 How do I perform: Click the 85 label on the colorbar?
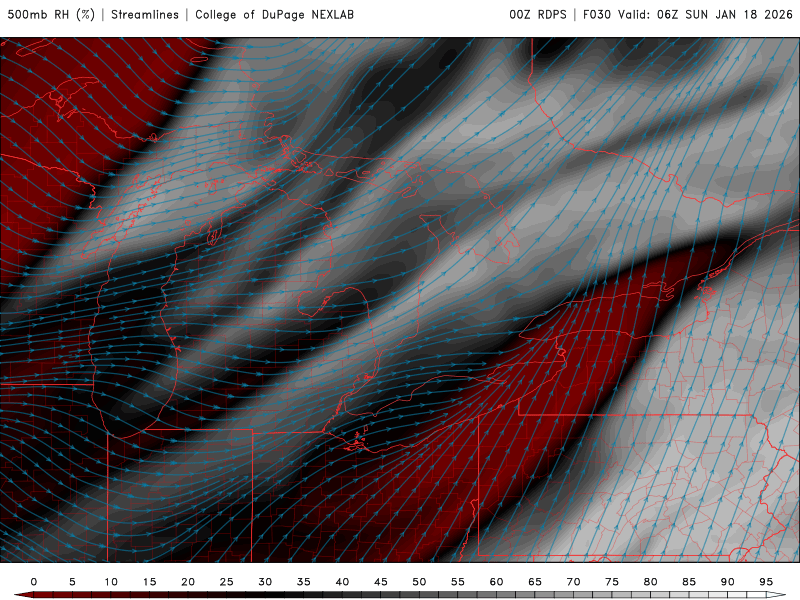pos(688,582)
